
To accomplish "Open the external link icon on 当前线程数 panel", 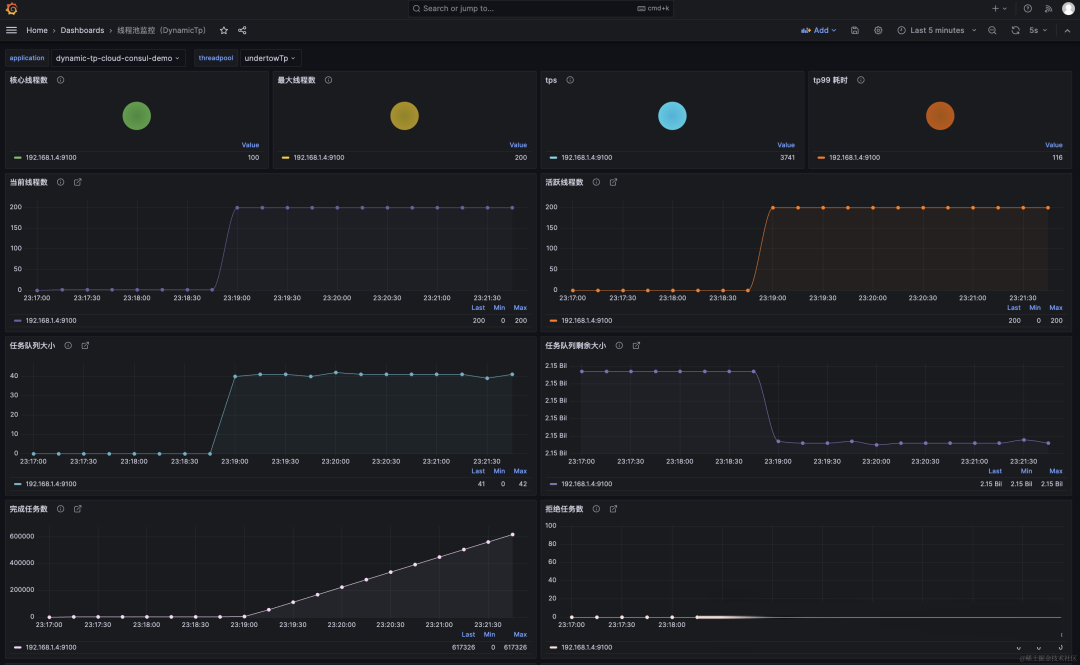I will click(78, 182).
